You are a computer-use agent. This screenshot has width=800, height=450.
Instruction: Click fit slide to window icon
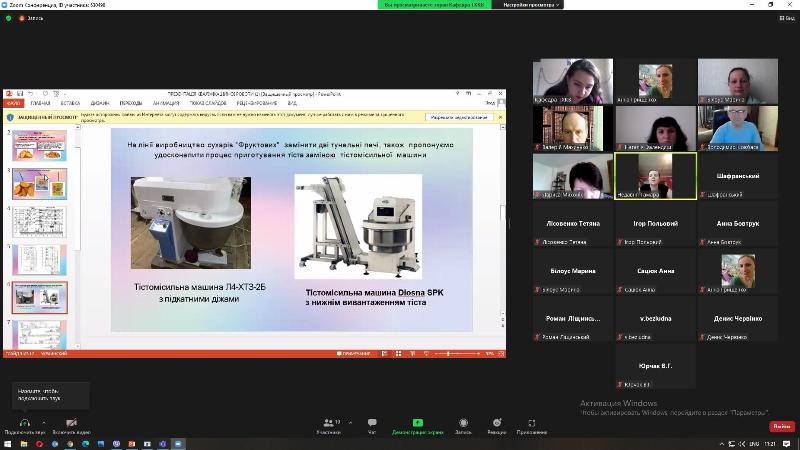(501, 354)
